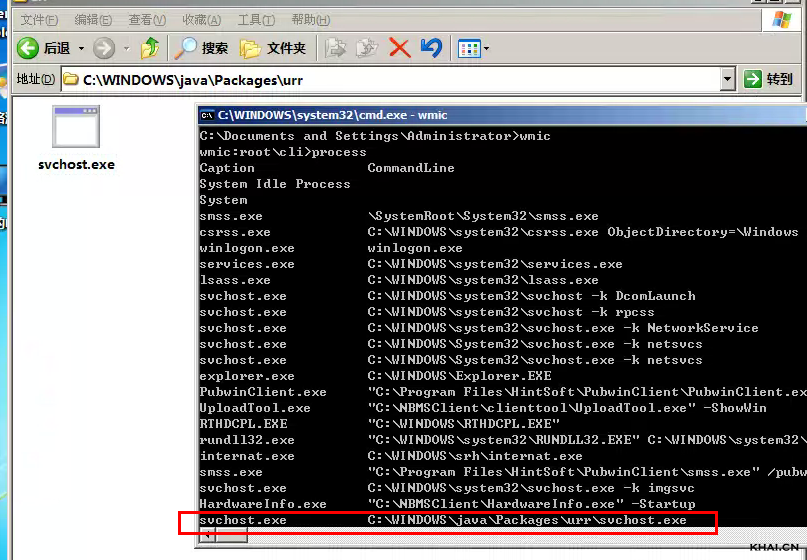Click the Go (转到) button
Viewport: 807px width, 560px height.
(769, 79)
